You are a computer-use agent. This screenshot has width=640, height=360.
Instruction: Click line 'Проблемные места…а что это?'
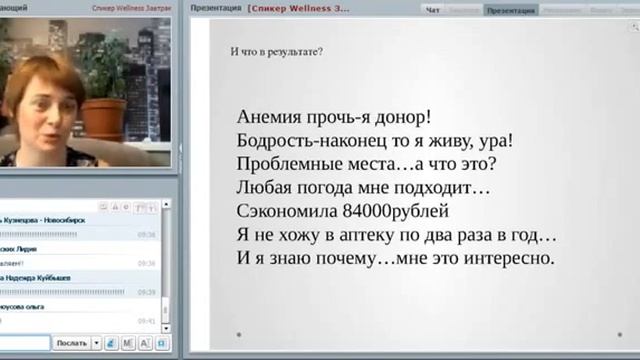[367, 164]
